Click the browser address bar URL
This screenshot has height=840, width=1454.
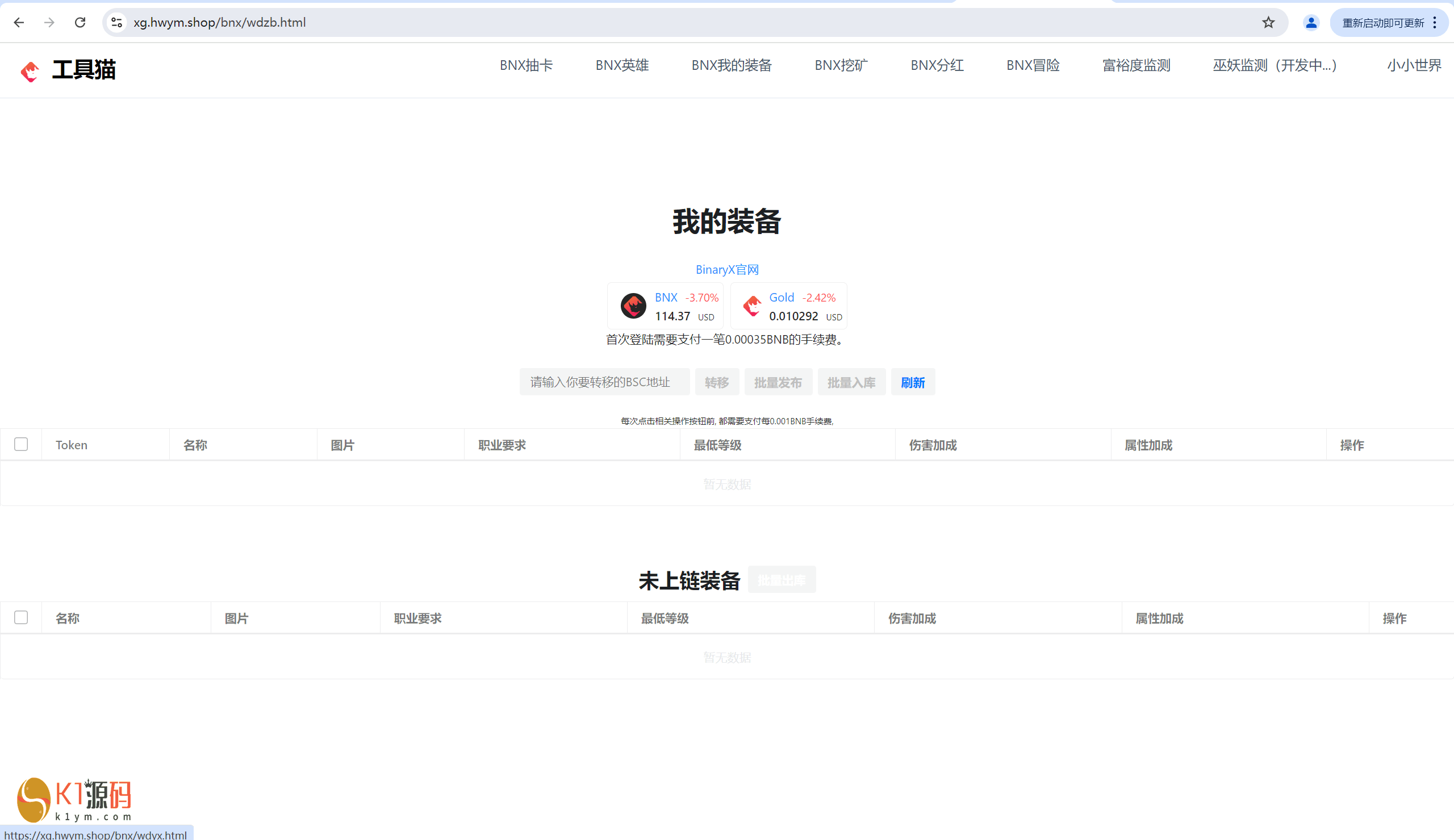tap(219, 23)
